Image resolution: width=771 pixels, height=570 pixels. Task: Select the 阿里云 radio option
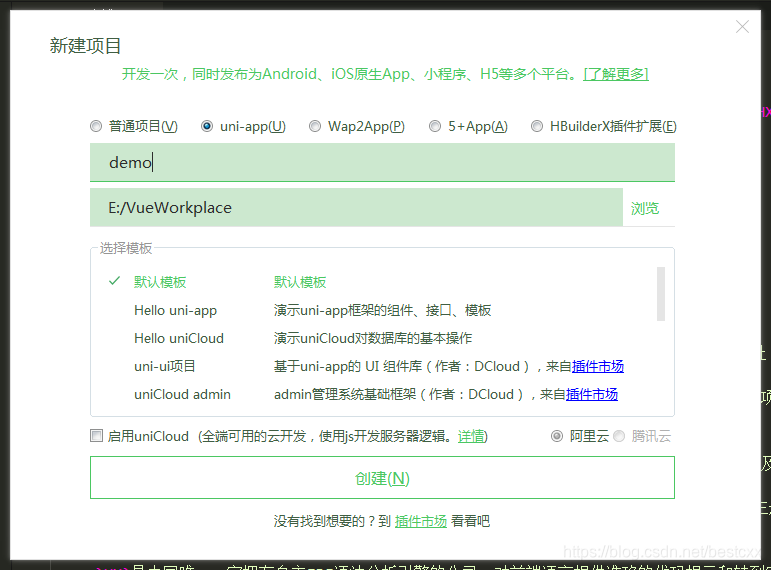[557, 436]
